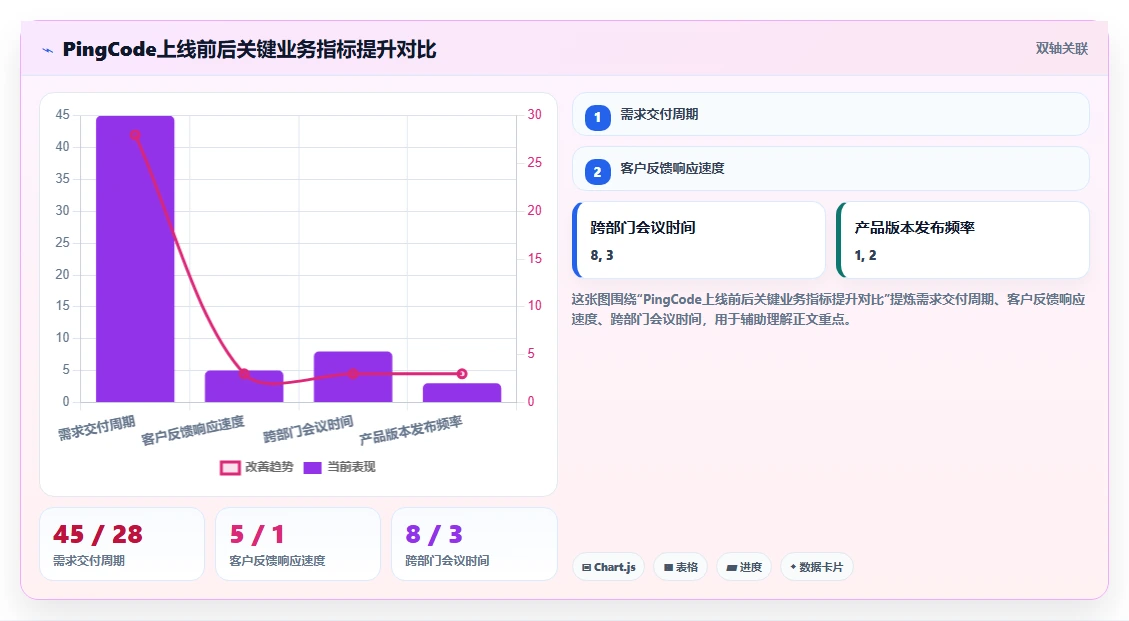Open the 跨部门会议时间 card

coord(698,240)
